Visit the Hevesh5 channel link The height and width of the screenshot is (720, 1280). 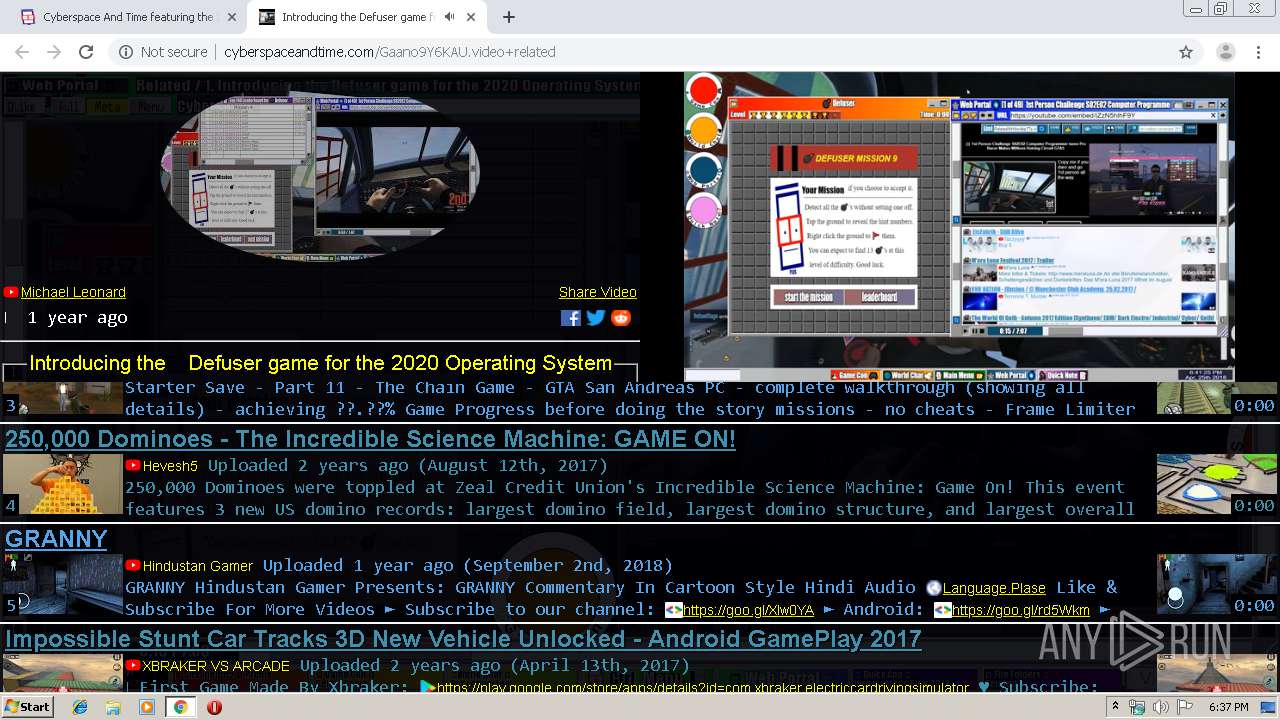click(170, 466)
